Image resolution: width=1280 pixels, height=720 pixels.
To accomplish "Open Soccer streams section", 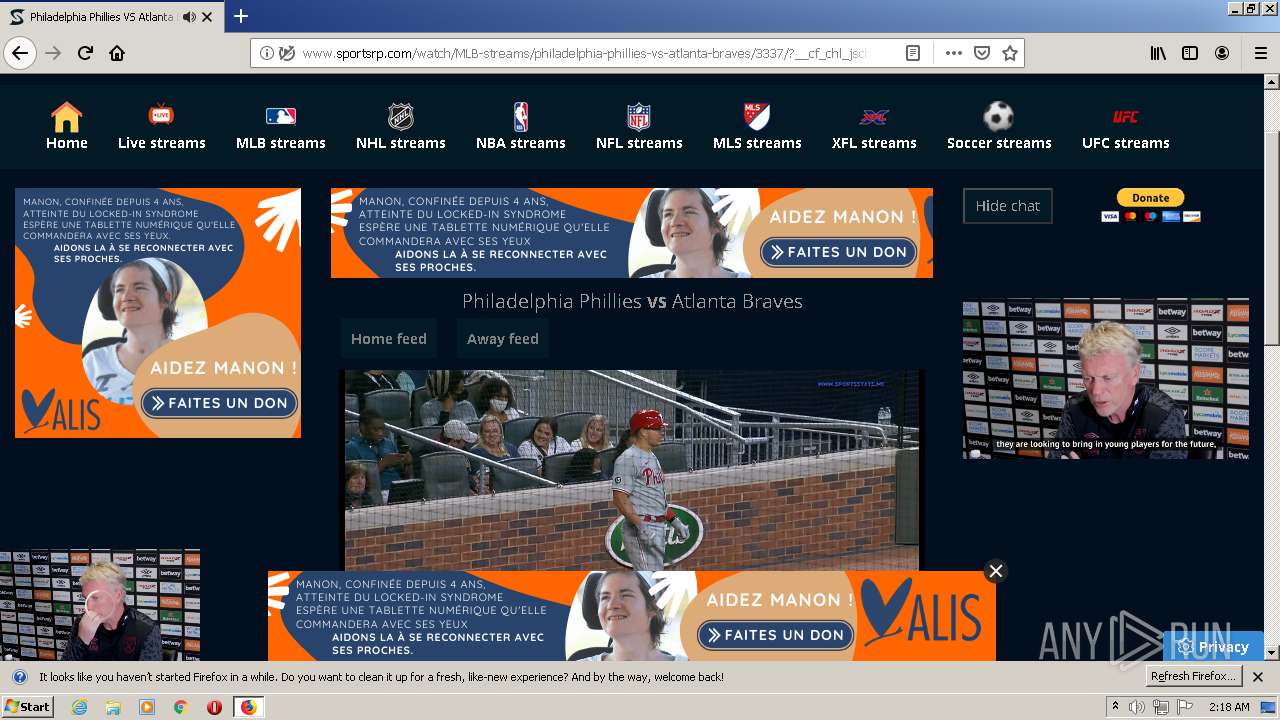I will (x=999, y=127).
